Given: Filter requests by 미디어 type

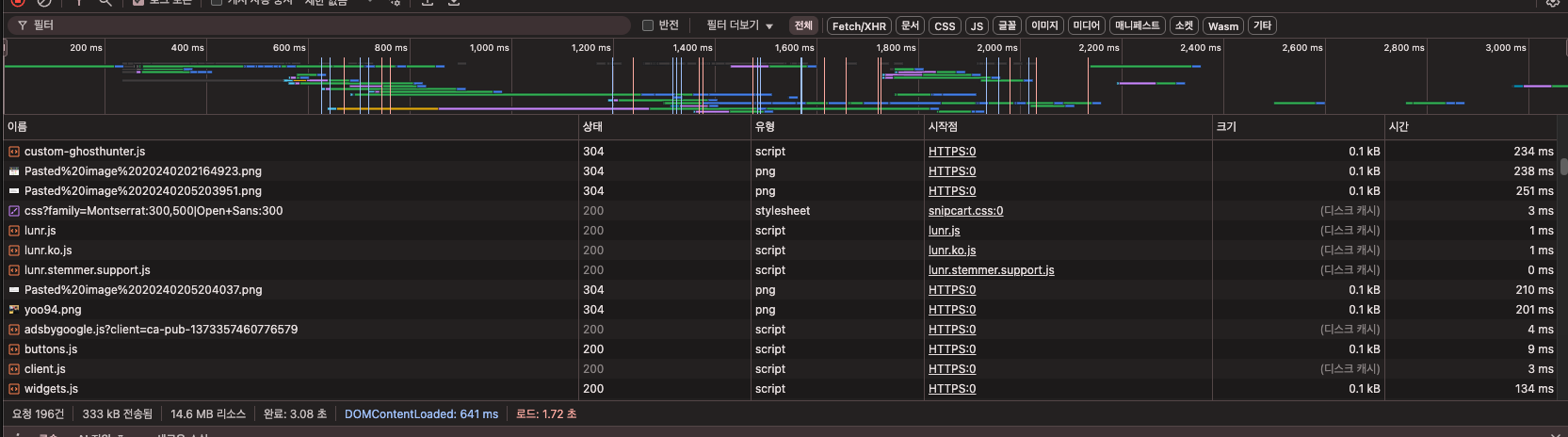Looking at the screenshot, I should [x=1086, y=25].
